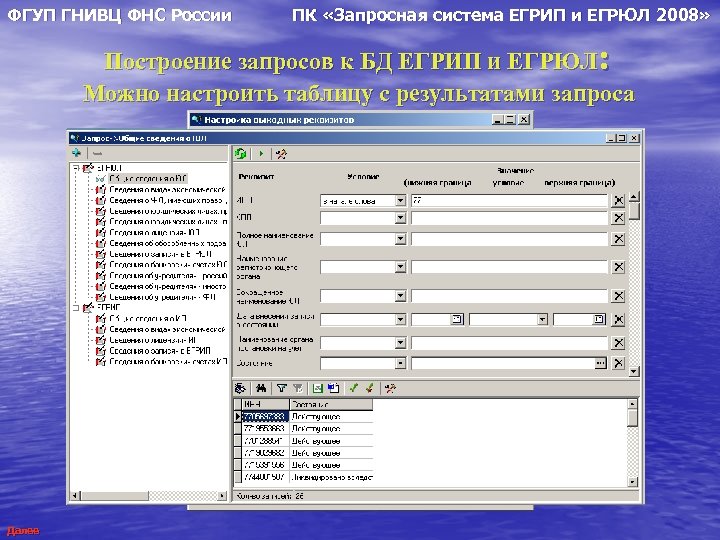Select Сведения о банковских счетах ЮЛ item
Screen dimensions: 720x540
[x=168, y=264]
